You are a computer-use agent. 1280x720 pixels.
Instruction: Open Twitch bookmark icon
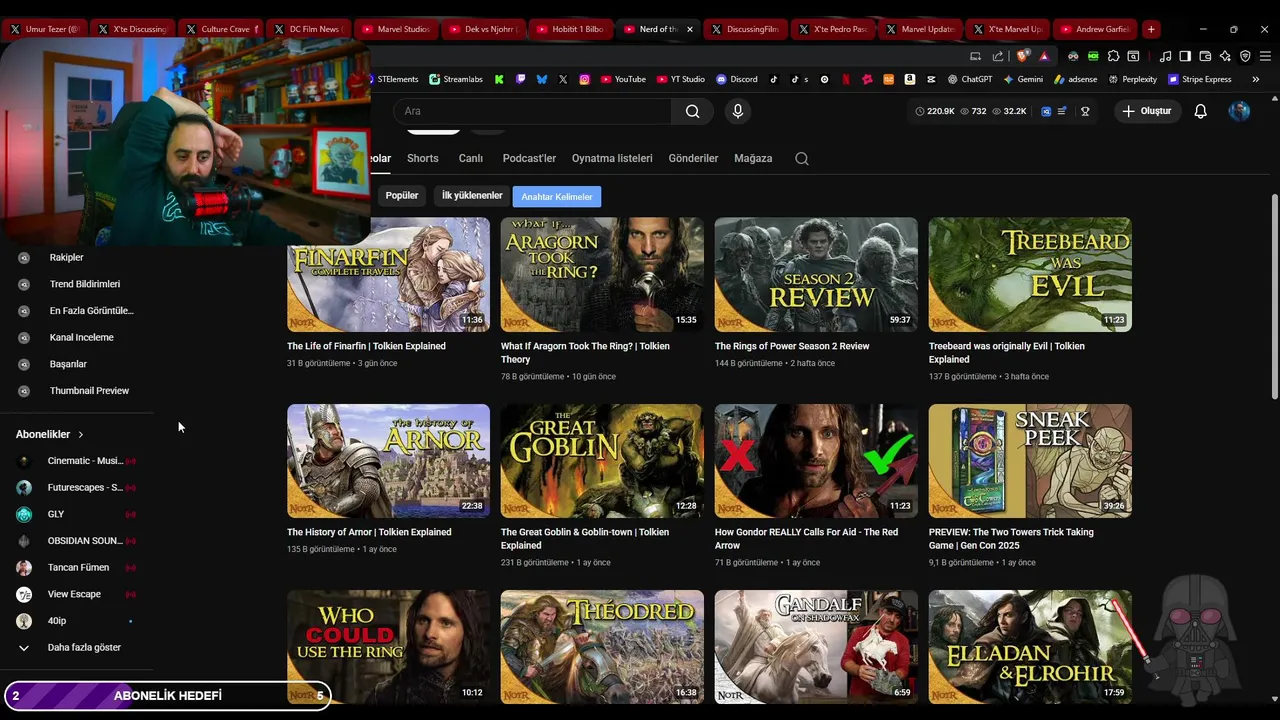pyautogui.click(x=521, y=79)
